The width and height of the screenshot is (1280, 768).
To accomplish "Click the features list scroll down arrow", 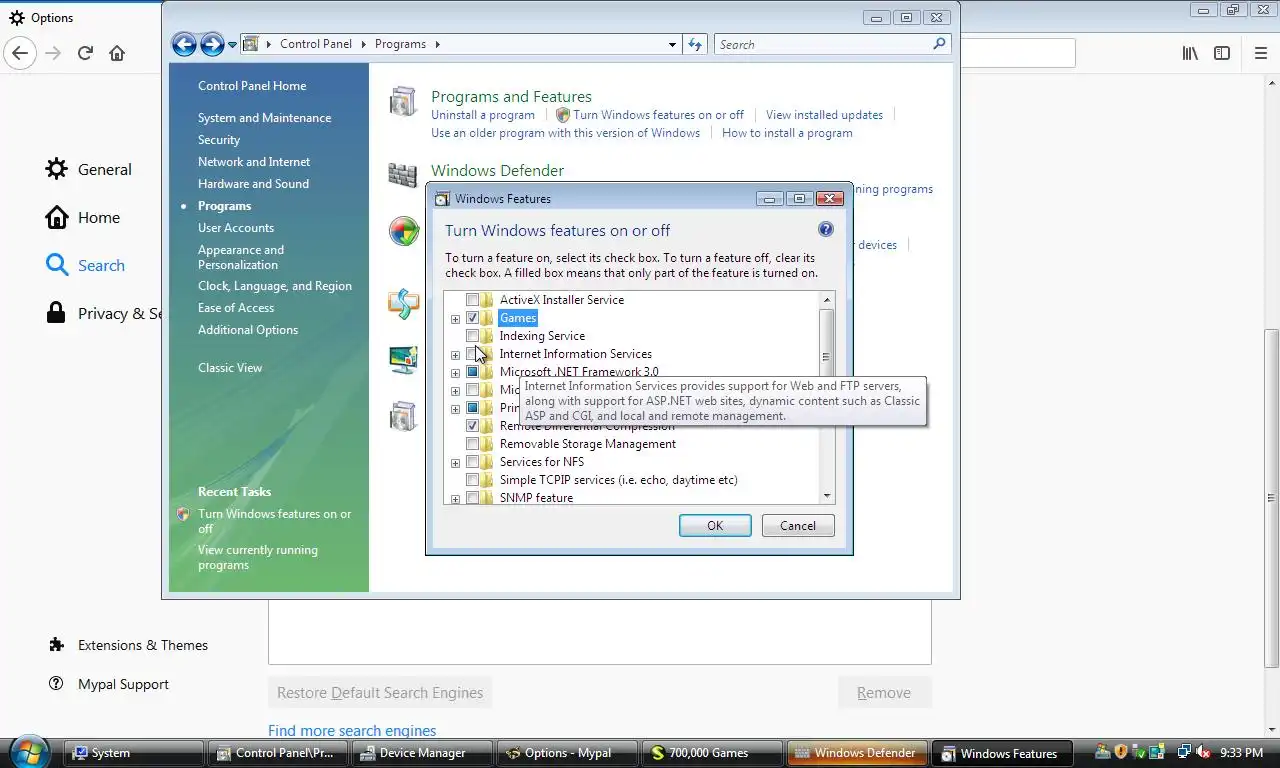I will [827, 496].
